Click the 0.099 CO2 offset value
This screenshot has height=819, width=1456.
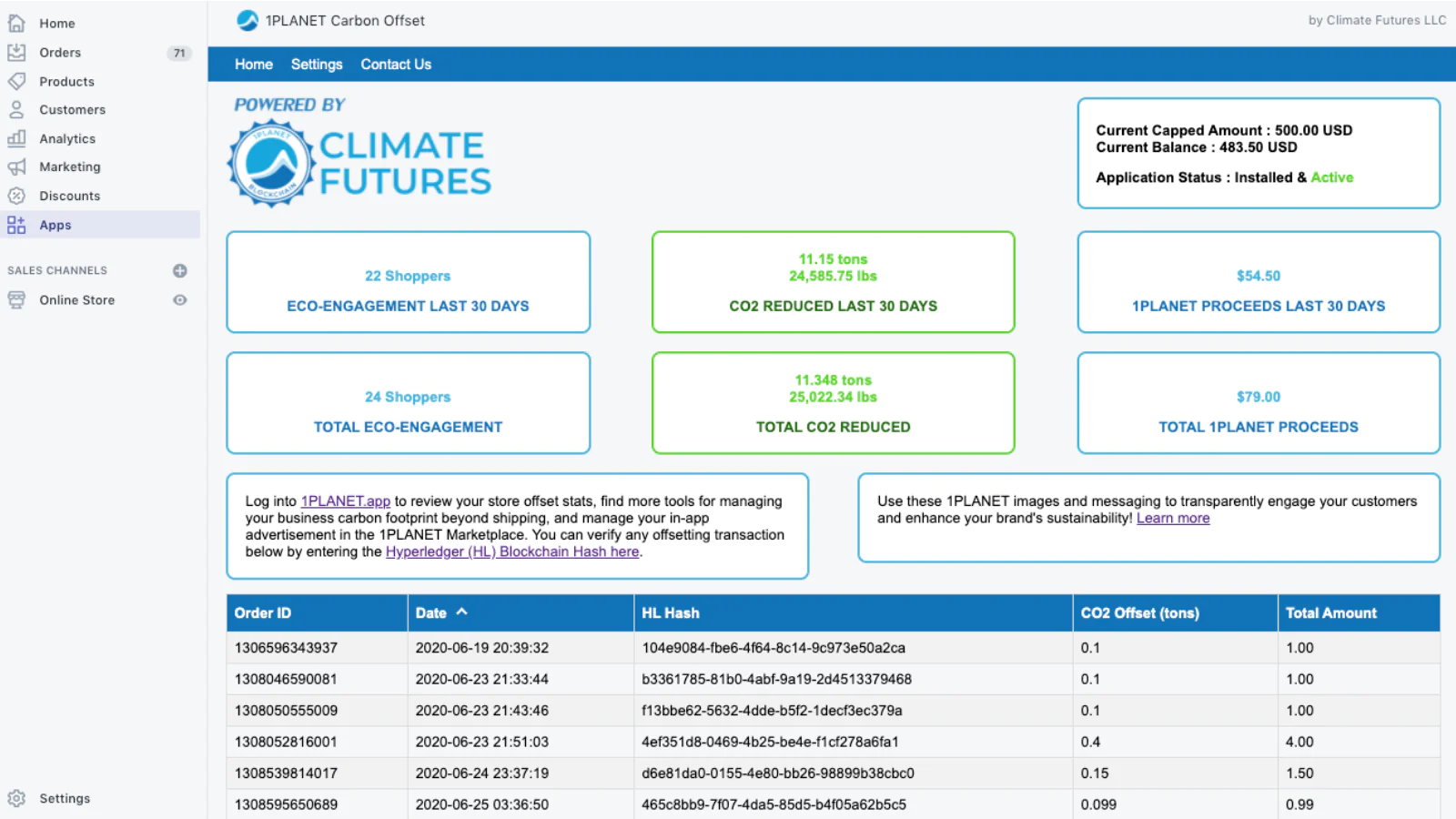pyautogui.click(x=1098, y=804)
